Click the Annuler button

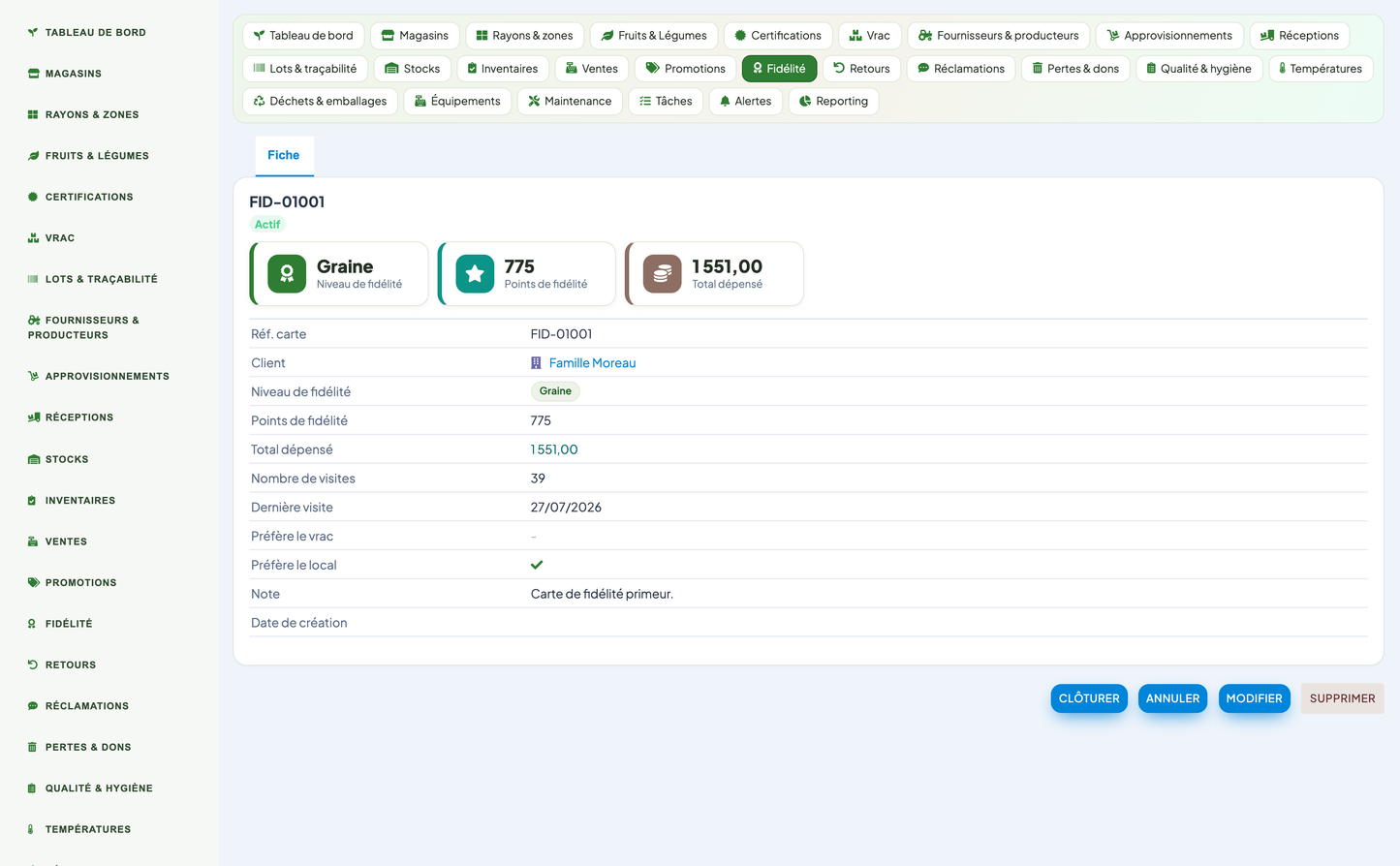[1172, 698]
